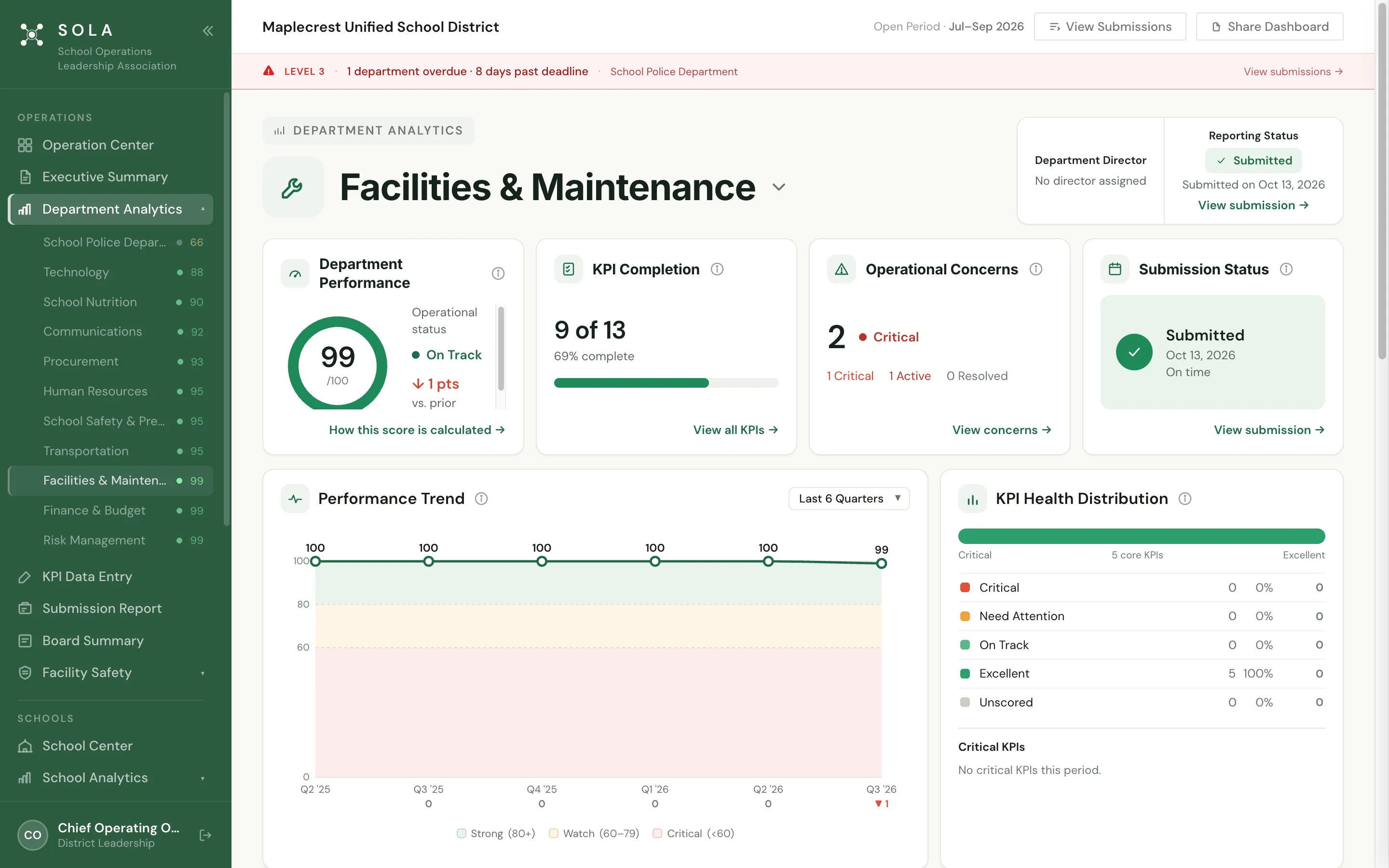Click the Submission Report icon
The image size is (1389, 868).
(25, 609)
